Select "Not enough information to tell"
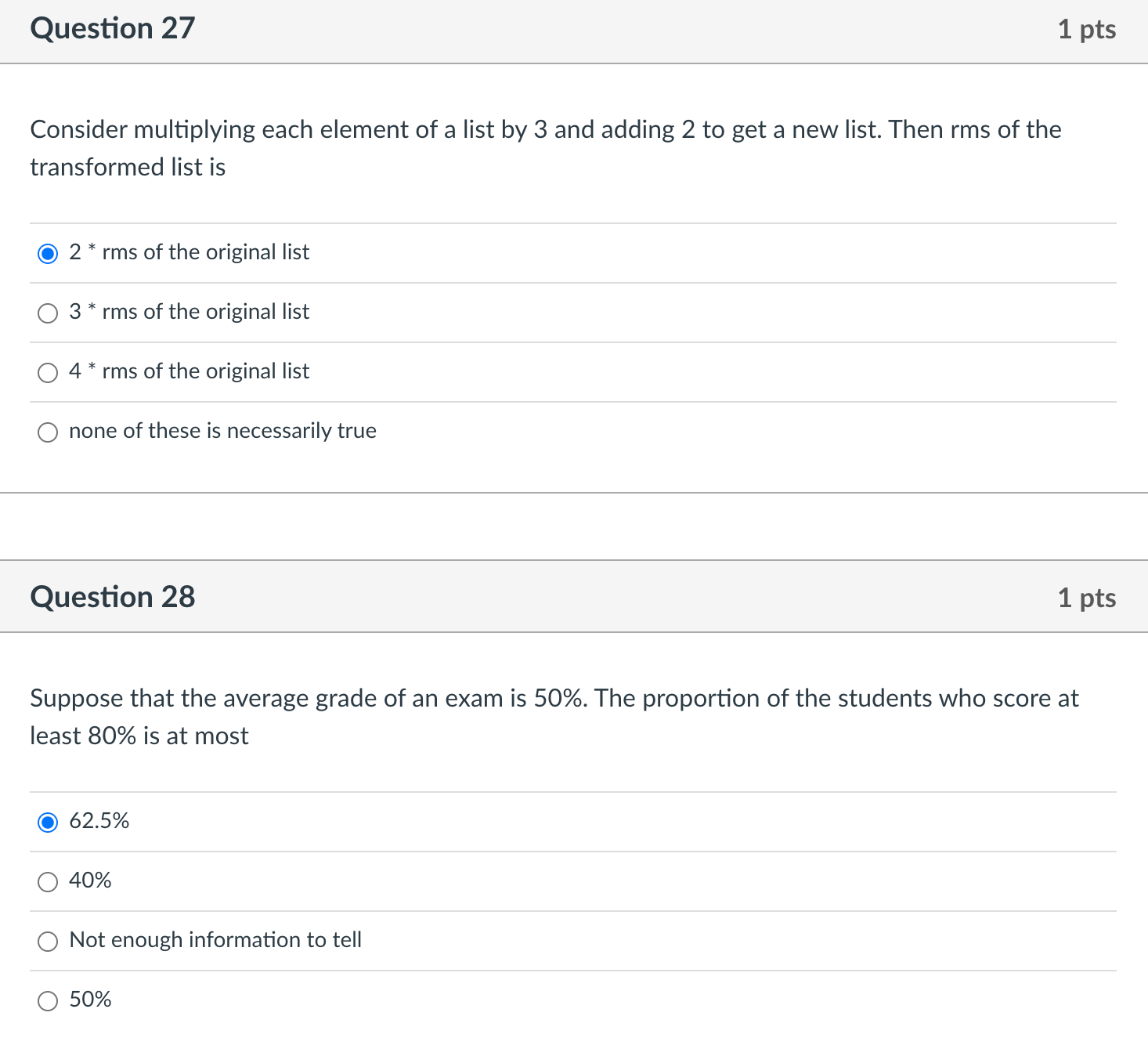The image size is (1148, 1056). tap(48, 941)
